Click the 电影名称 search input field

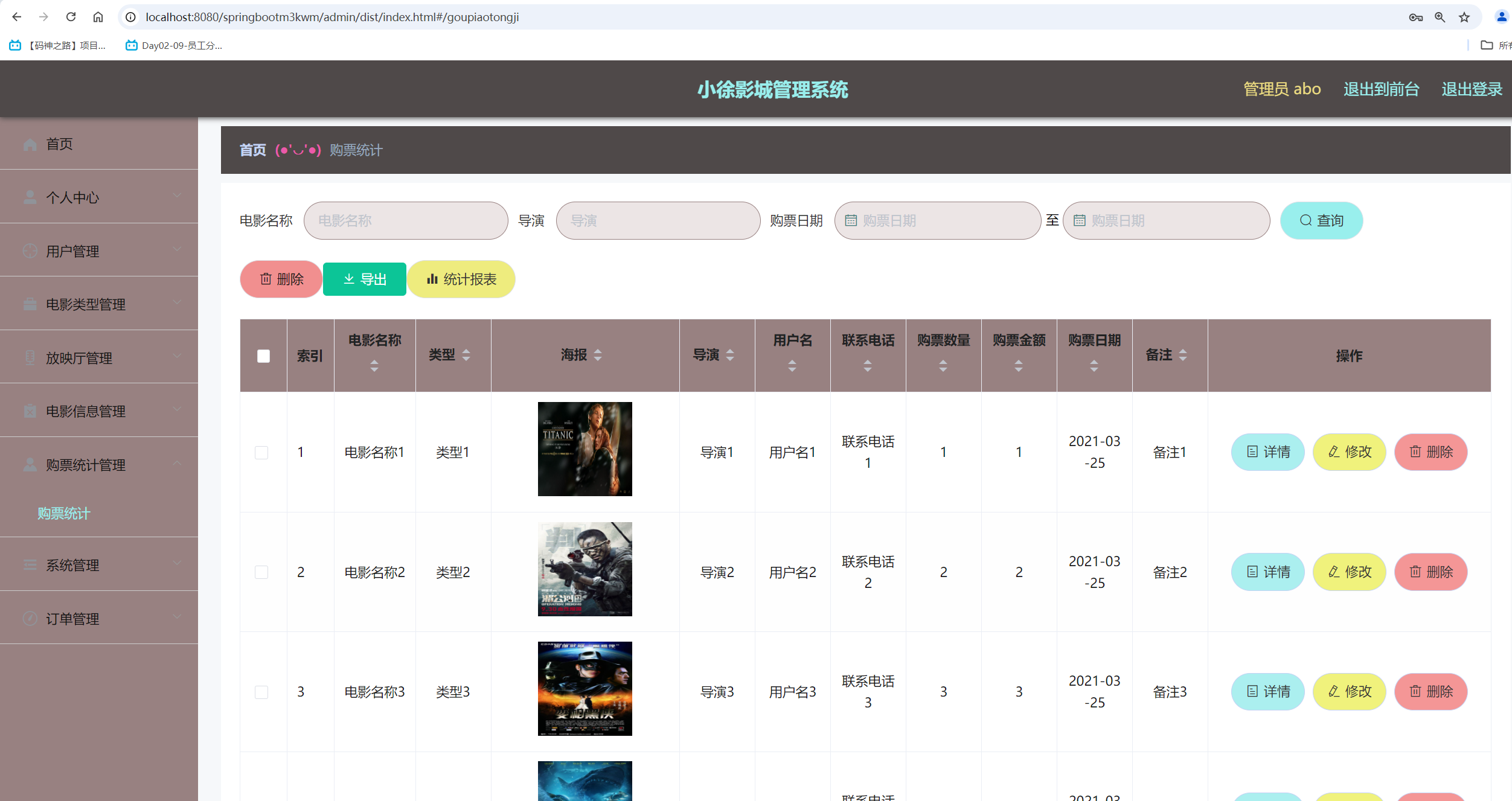coord(406,221)
